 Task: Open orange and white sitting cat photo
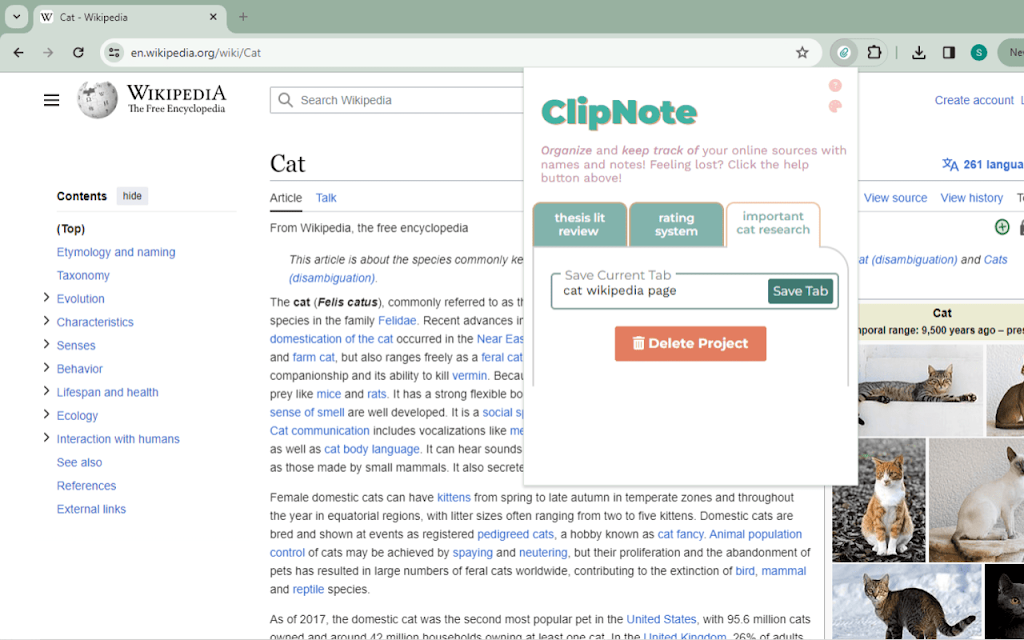tap(878, 500)
